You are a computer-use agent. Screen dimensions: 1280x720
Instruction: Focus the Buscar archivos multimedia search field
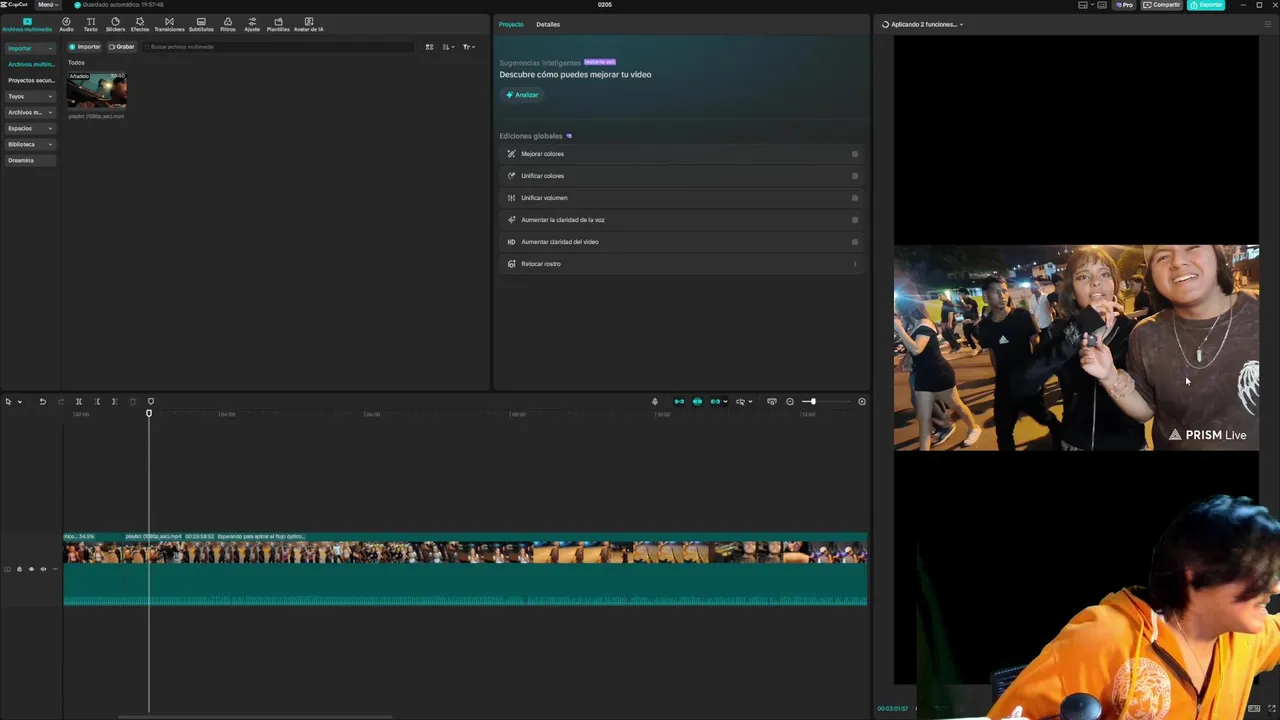[277, 47]
